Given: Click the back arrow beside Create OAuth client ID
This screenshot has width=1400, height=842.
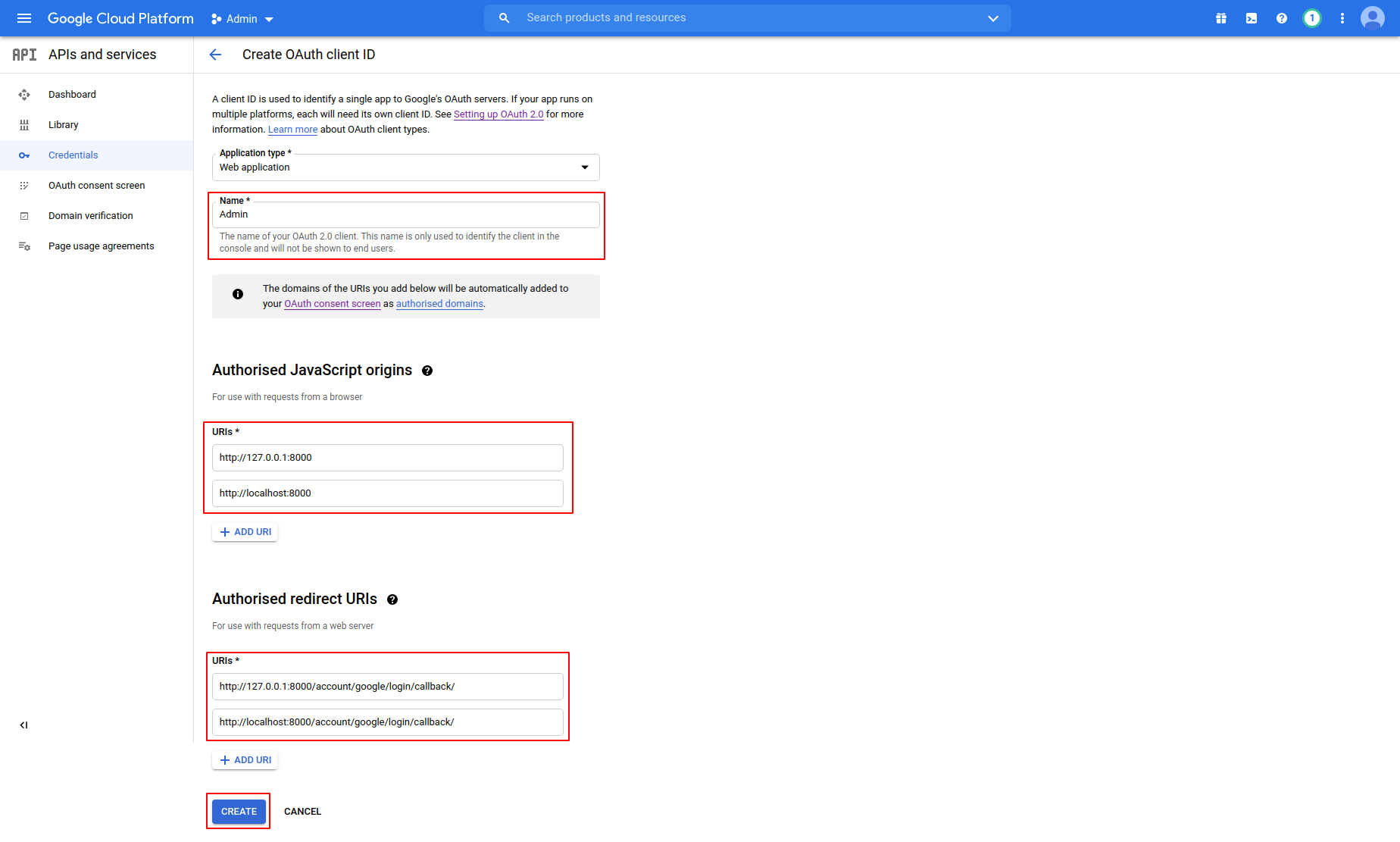Looking at the screenshot, I should tap(215, 55).
